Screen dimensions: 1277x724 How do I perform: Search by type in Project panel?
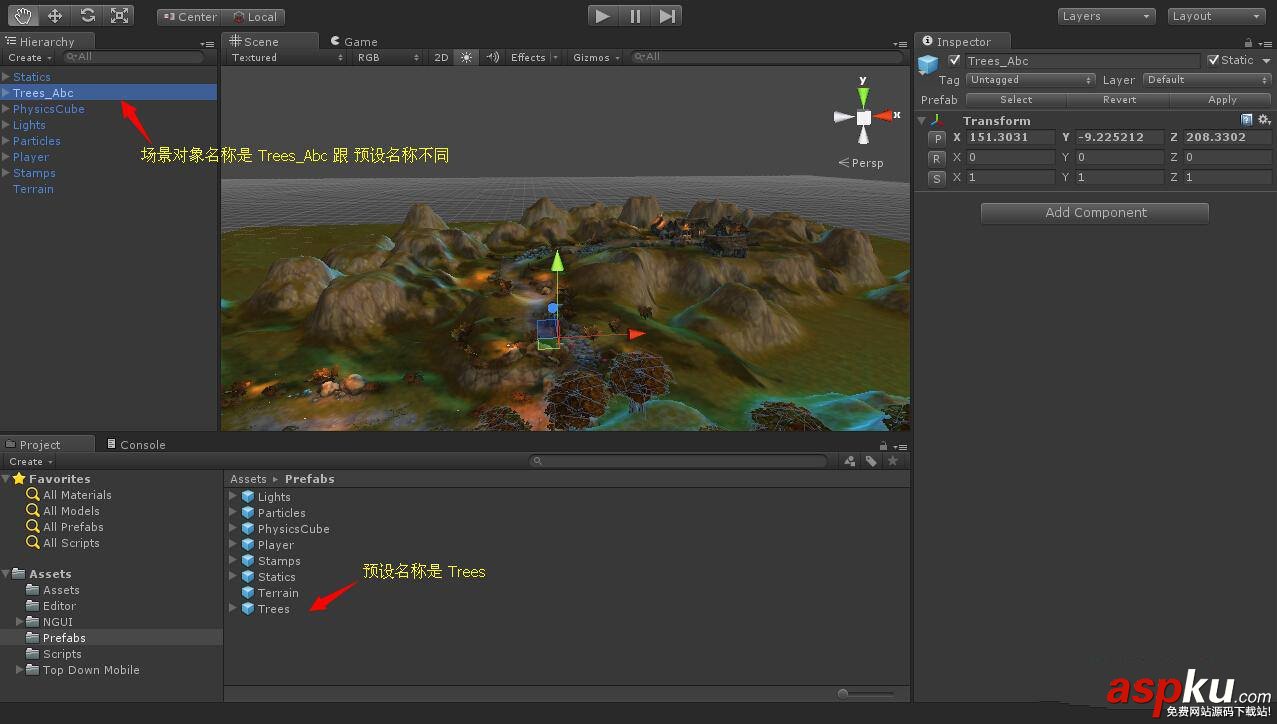pyautogui.click(x=850, y=461)
